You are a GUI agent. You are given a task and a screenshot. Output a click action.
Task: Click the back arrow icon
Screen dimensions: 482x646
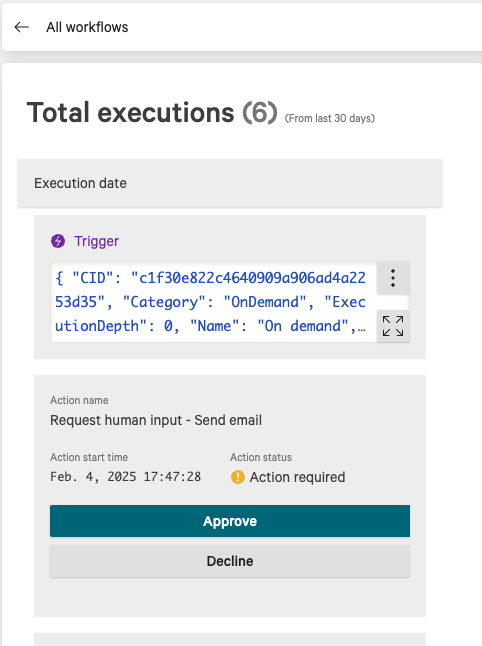[21, 27]
